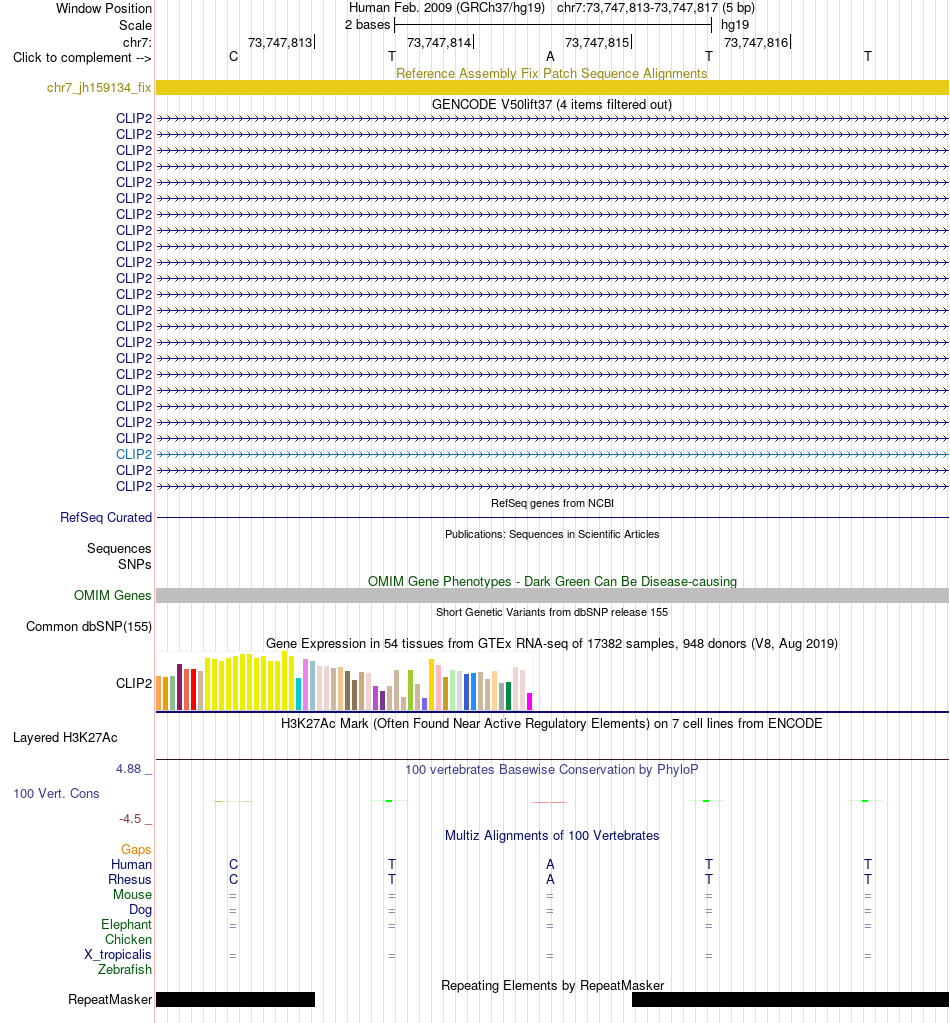
Task: Open Reference Assembly Fix Patch Sequence Alignments title
Action: point(552,73)
